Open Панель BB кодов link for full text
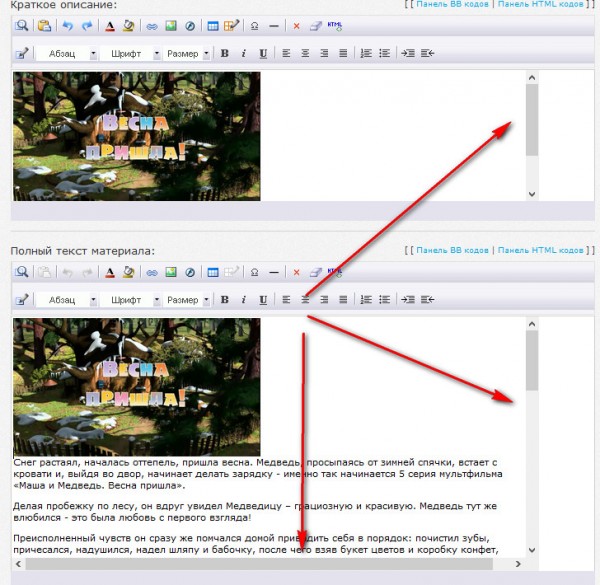 452,250
